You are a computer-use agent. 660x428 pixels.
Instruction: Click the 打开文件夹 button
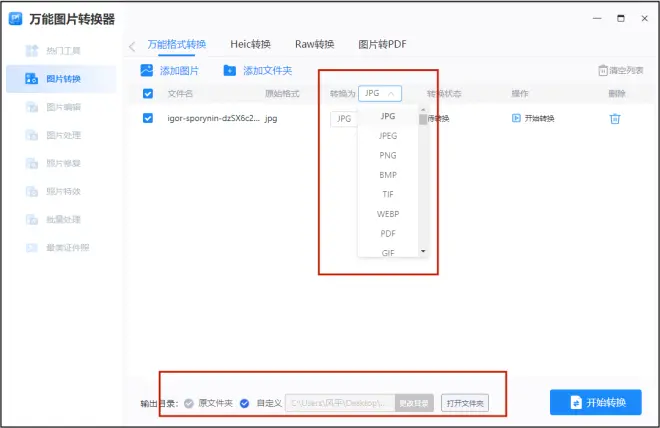click(466, 403)
